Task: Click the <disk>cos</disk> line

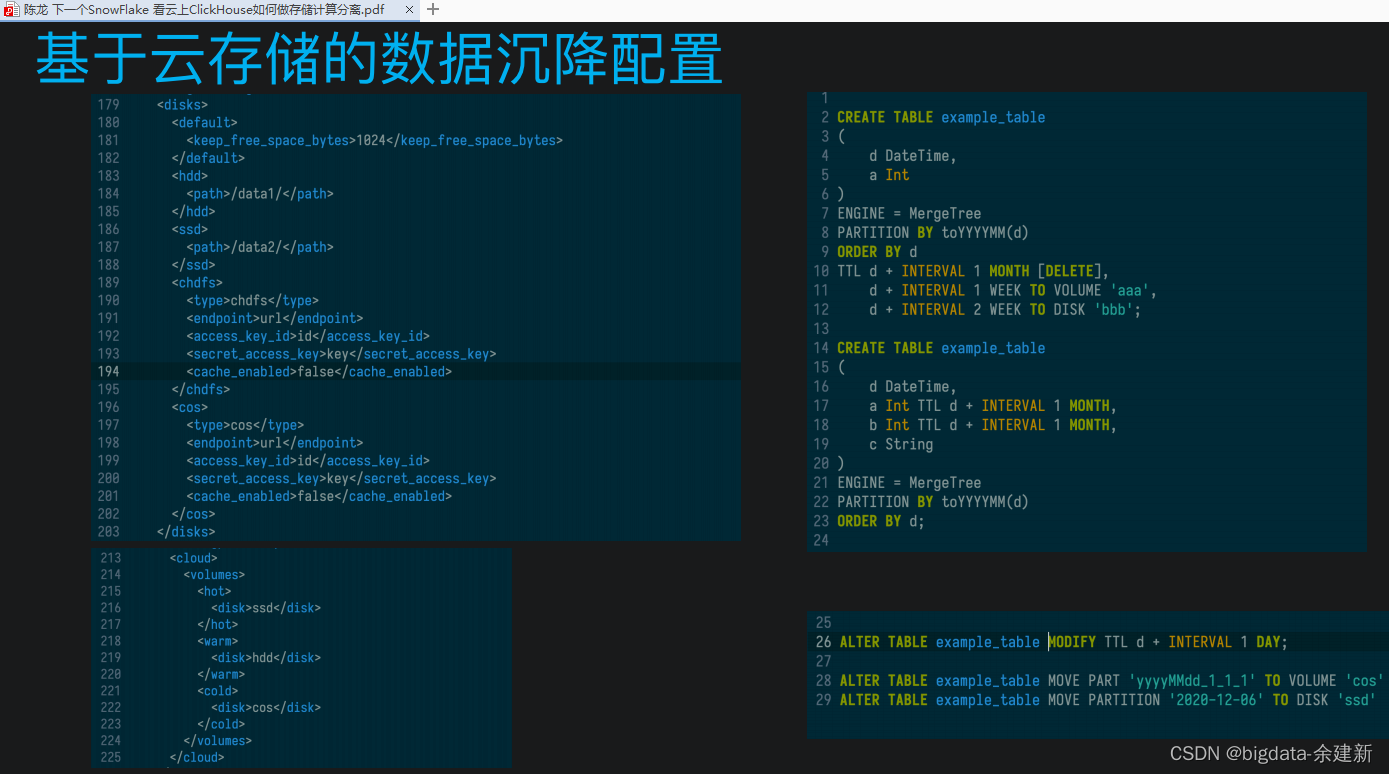Action: 266,708
